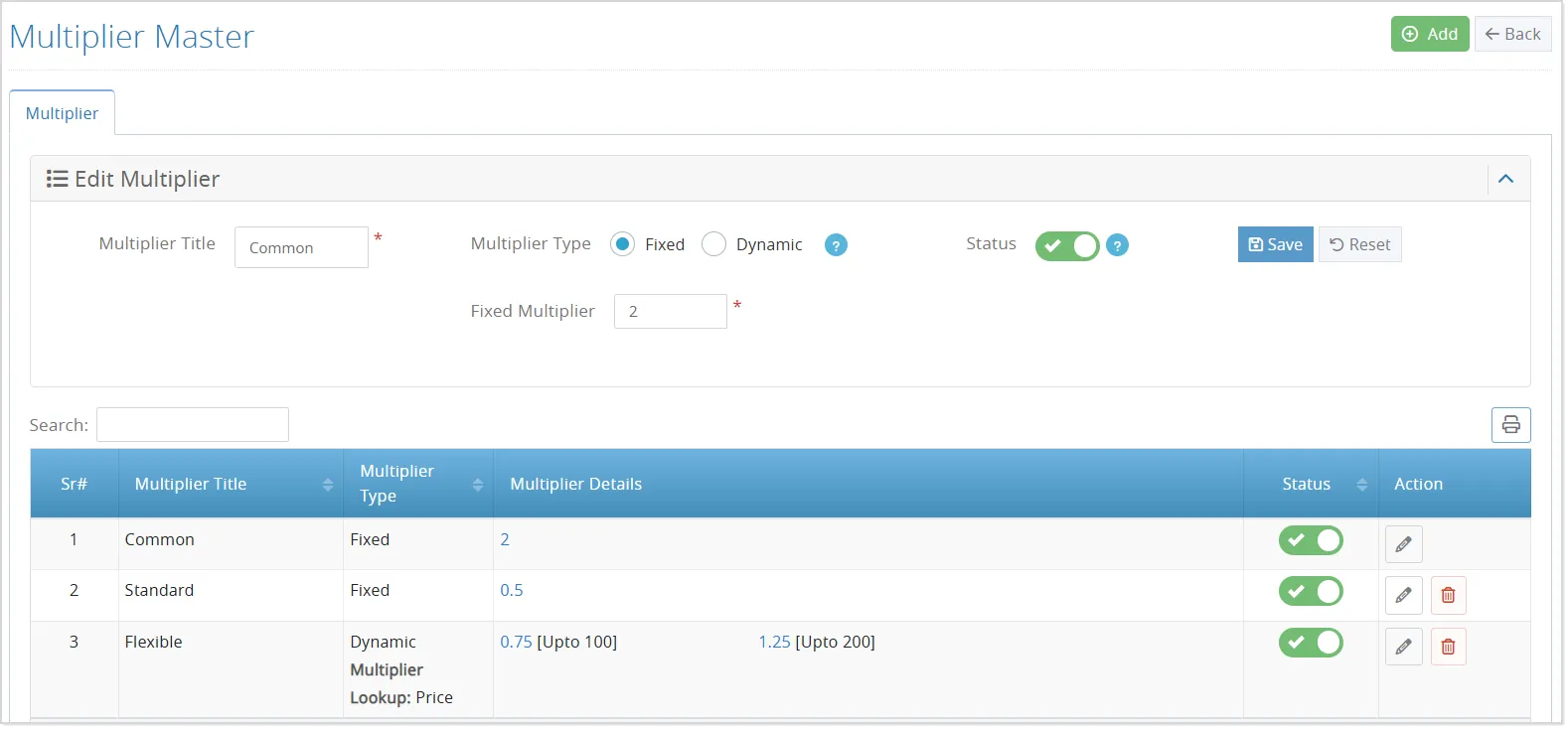Viewport: 1568px width, 729px height.
Task: Click the Action column header
Action: [1455, 484]
